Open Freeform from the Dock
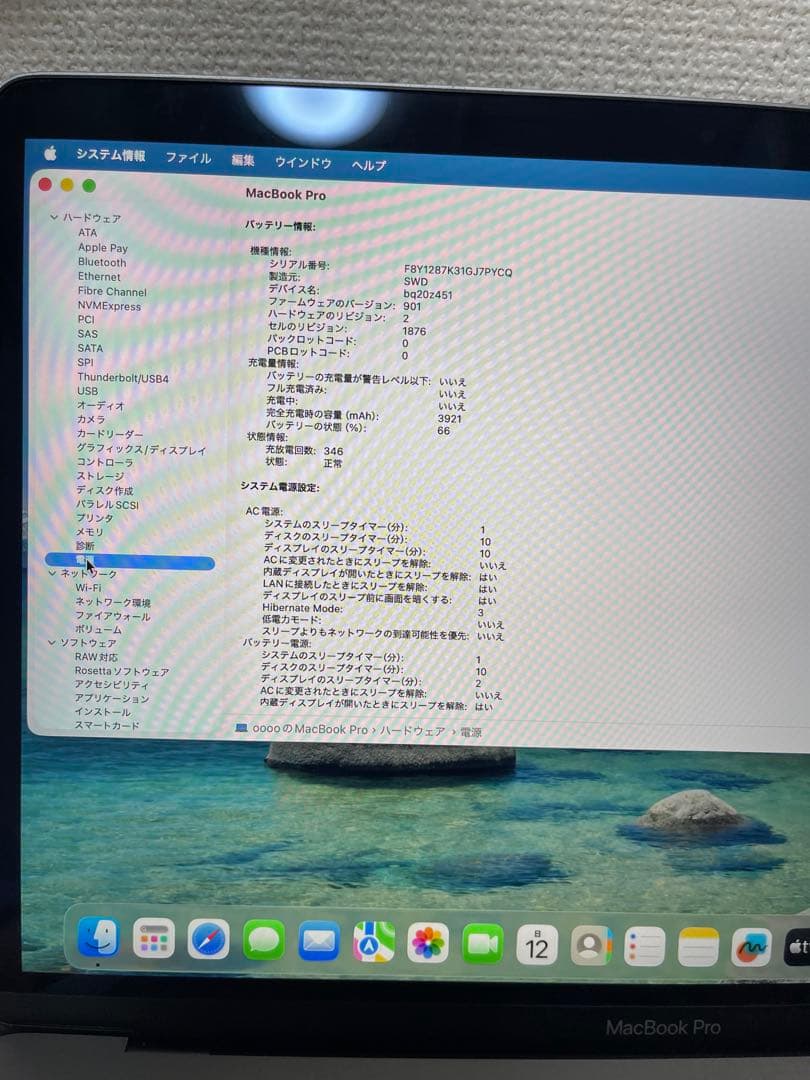The width and height of the screenshot is (810, 1080). [x=751, y=948]
